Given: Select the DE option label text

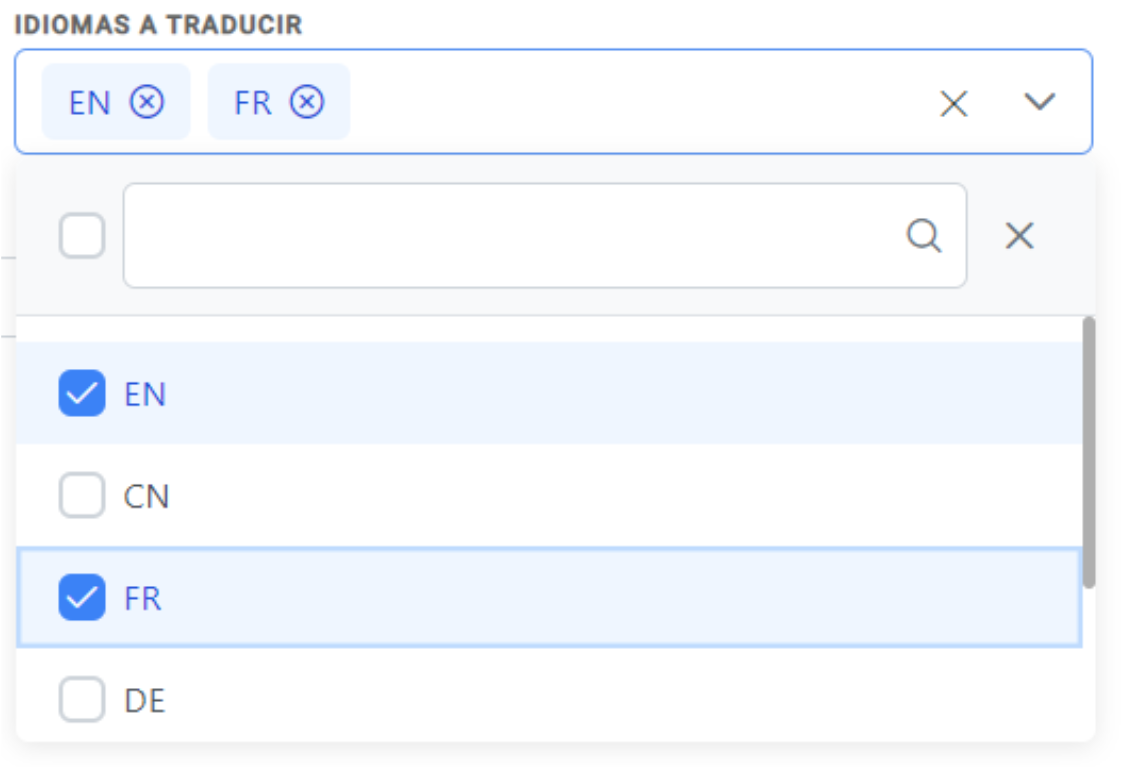Looking at the screenshot, I should pyautogui.click(x=145, y=700).
